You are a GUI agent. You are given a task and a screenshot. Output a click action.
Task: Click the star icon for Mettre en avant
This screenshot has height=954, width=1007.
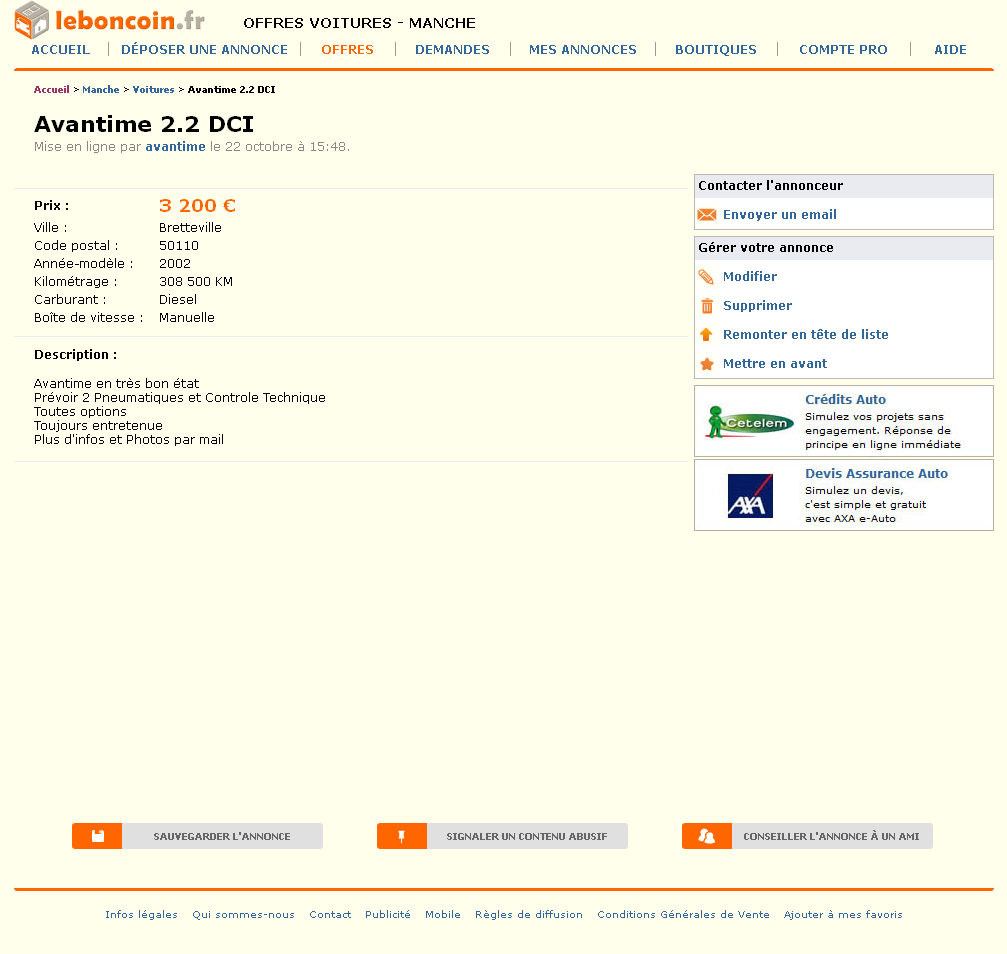(x=707, y=364)
